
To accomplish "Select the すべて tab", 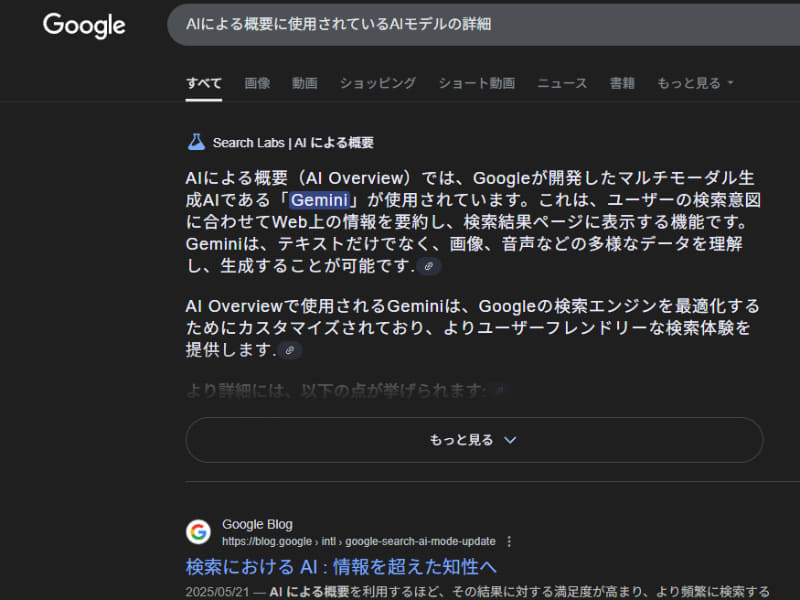I will coord(203,83).
